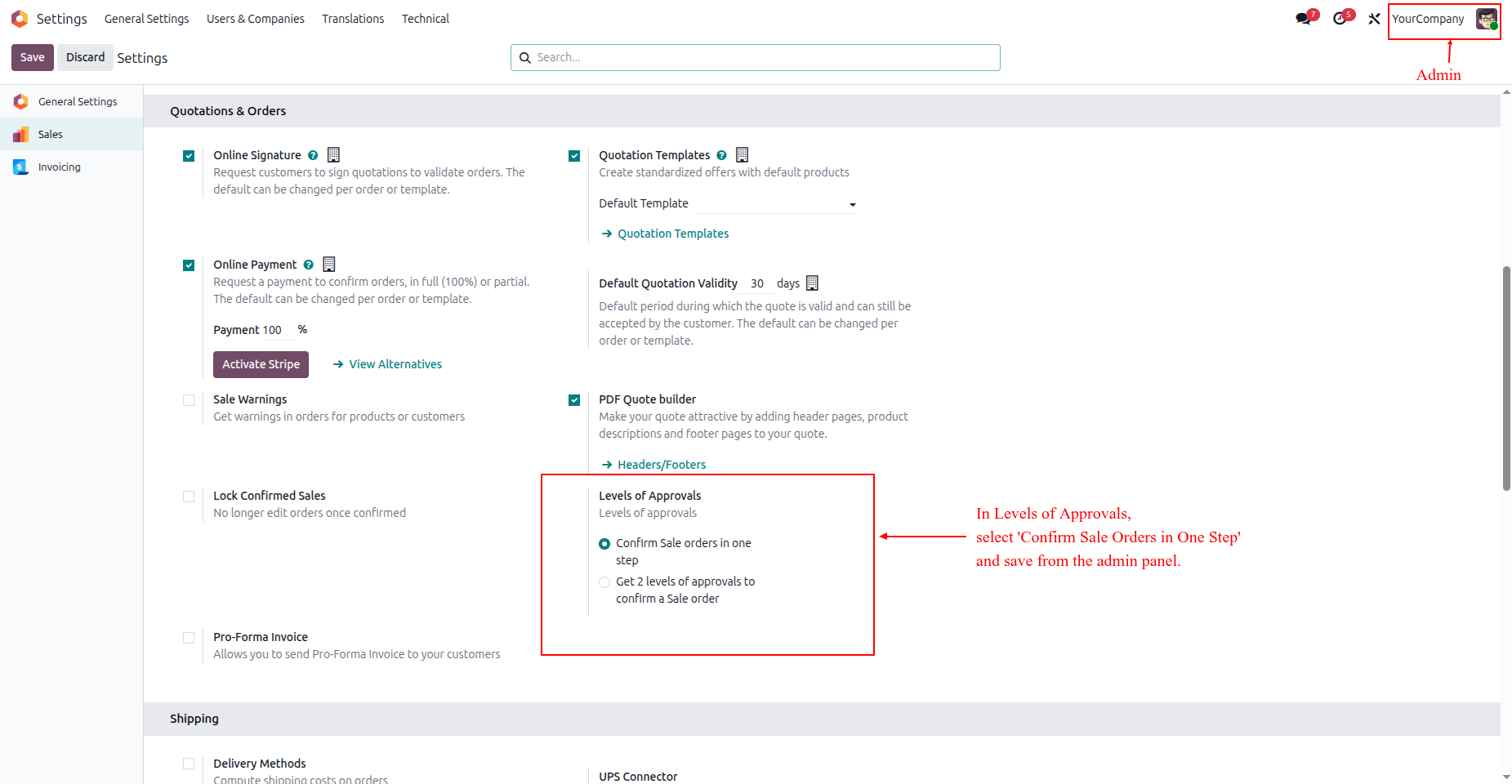Viewport: 1512px width, 784px height.
Task: Click company building icon beside Online Payment
Action: pos(329,264)
